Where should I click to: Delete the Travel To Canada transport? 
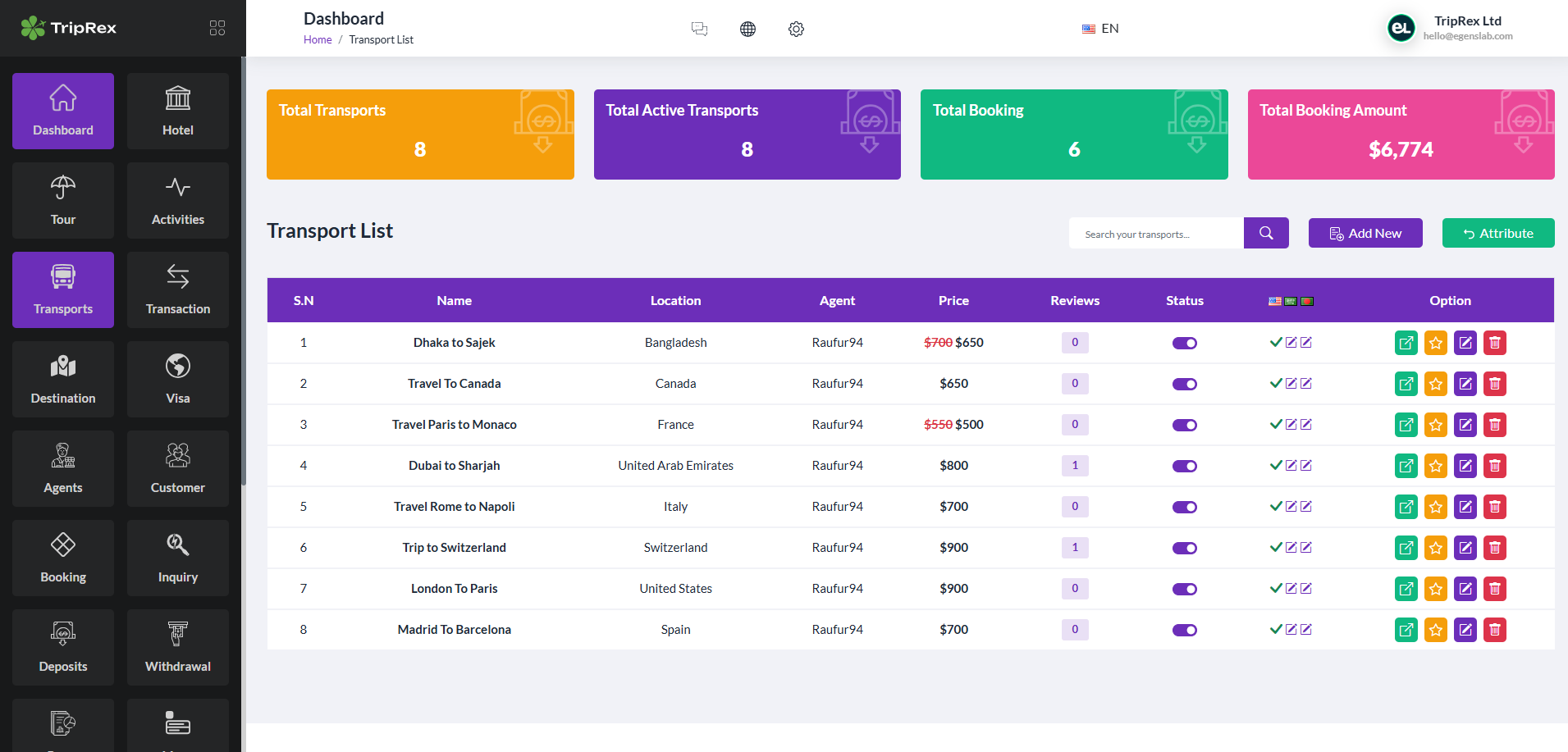tap(1495, 384)
